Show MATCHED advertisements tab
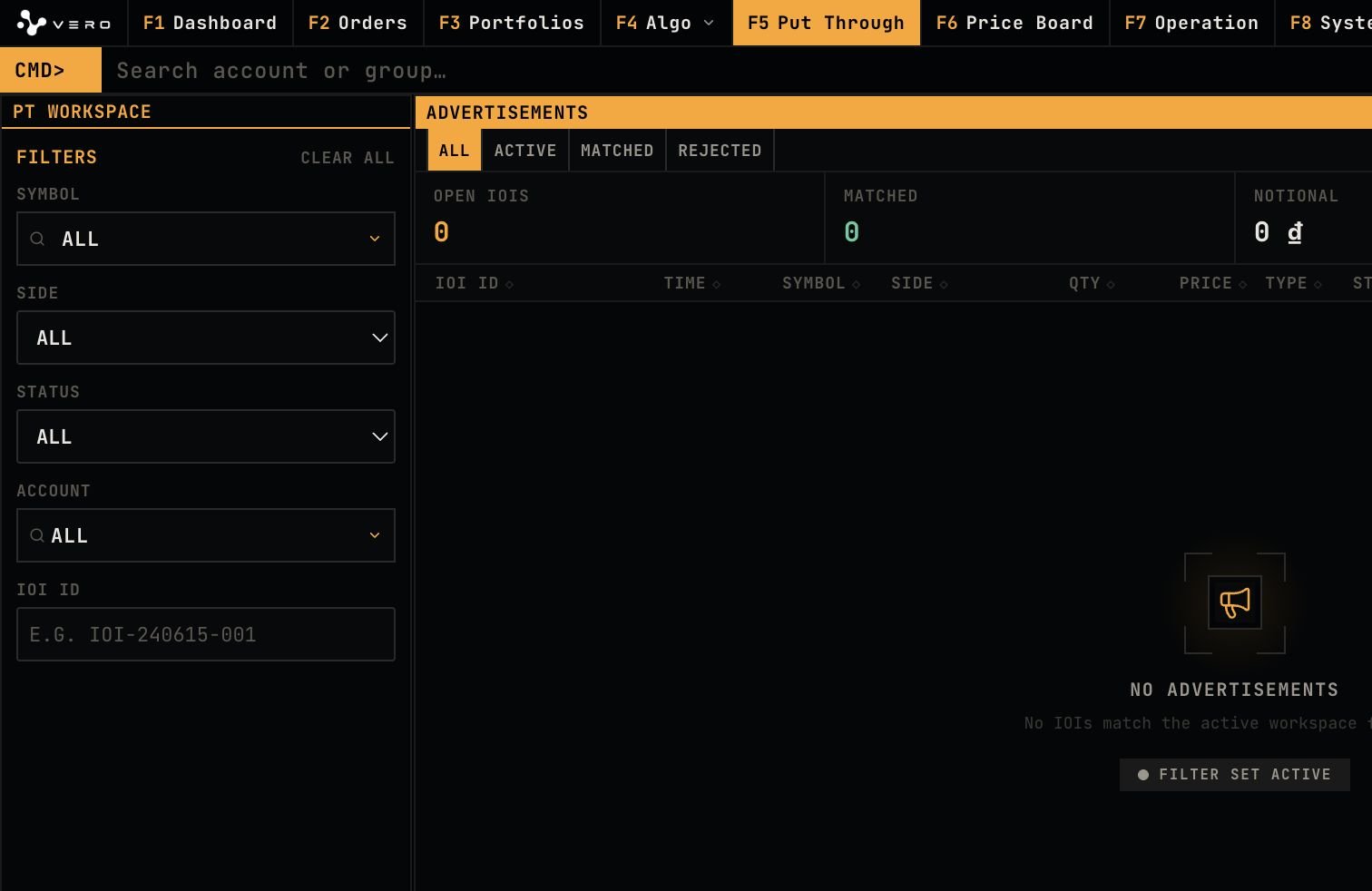Screen dimensions: 1372x891 (617, 151)
